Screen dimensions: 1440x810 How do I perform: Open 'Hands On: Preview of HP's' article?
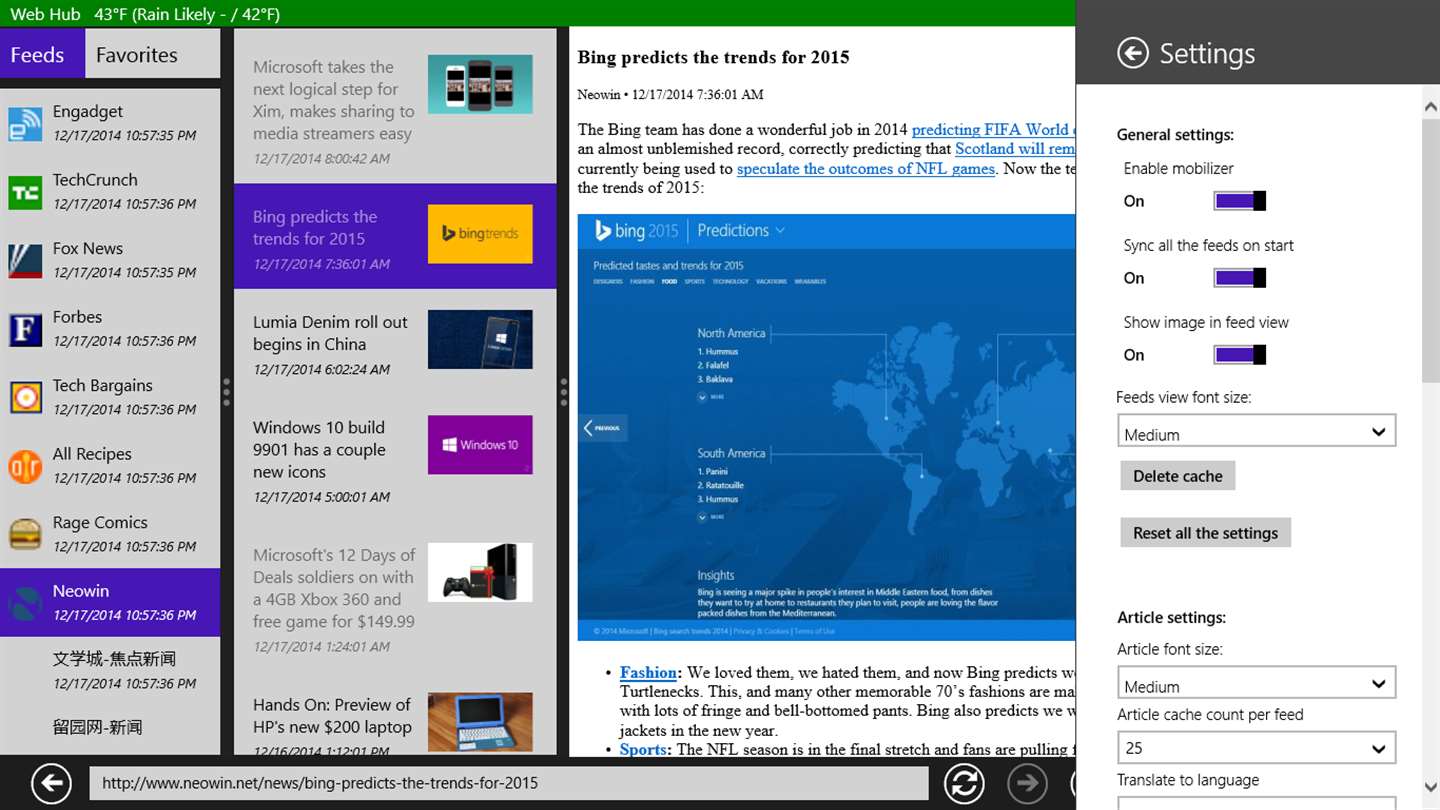(x=395, y=714)
